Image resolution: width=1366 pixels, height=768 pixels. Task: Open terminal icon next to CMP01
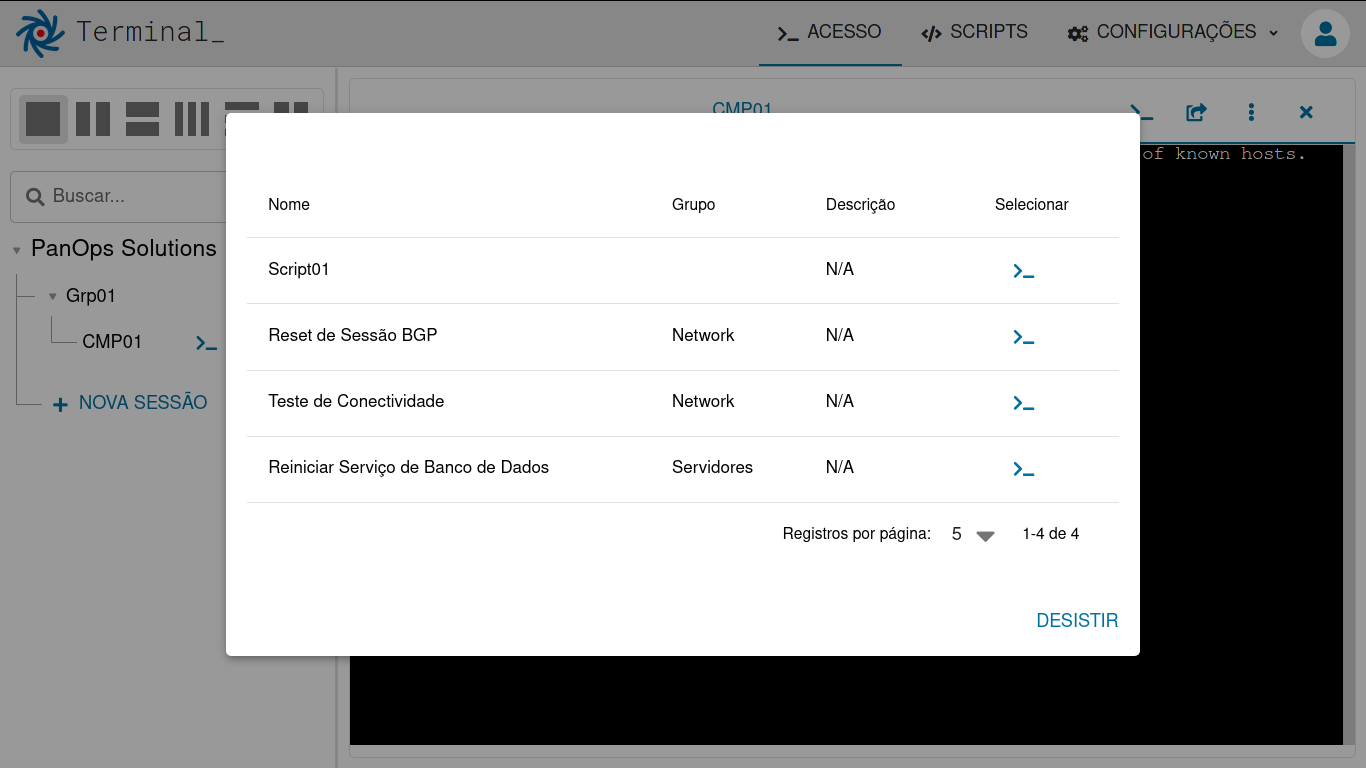point(206,343)
